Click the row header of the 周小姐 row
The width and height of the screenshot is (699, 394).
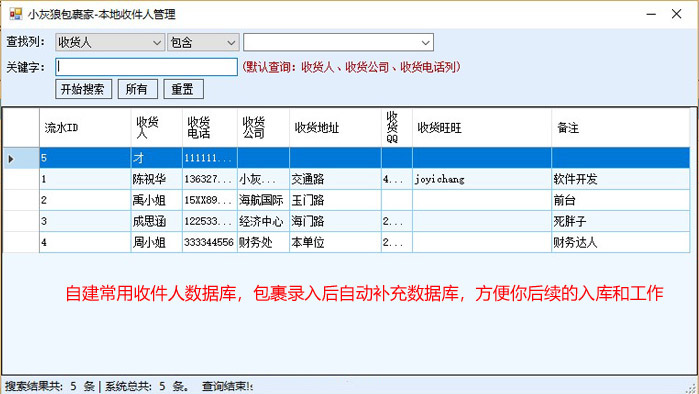pos(21,242)
